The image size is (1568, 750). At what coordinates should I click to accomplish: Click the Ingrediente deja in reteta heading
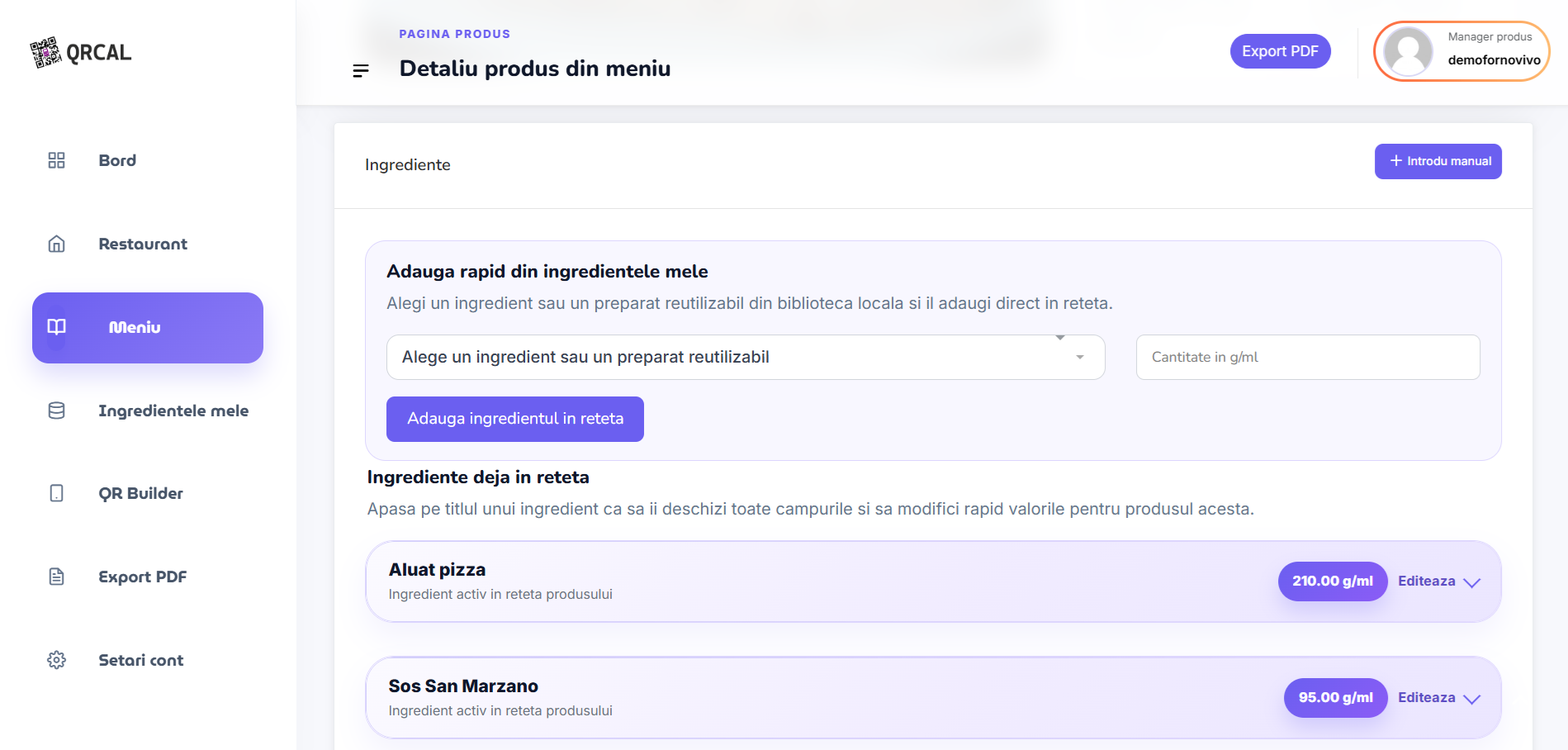[x=478, y=477]
